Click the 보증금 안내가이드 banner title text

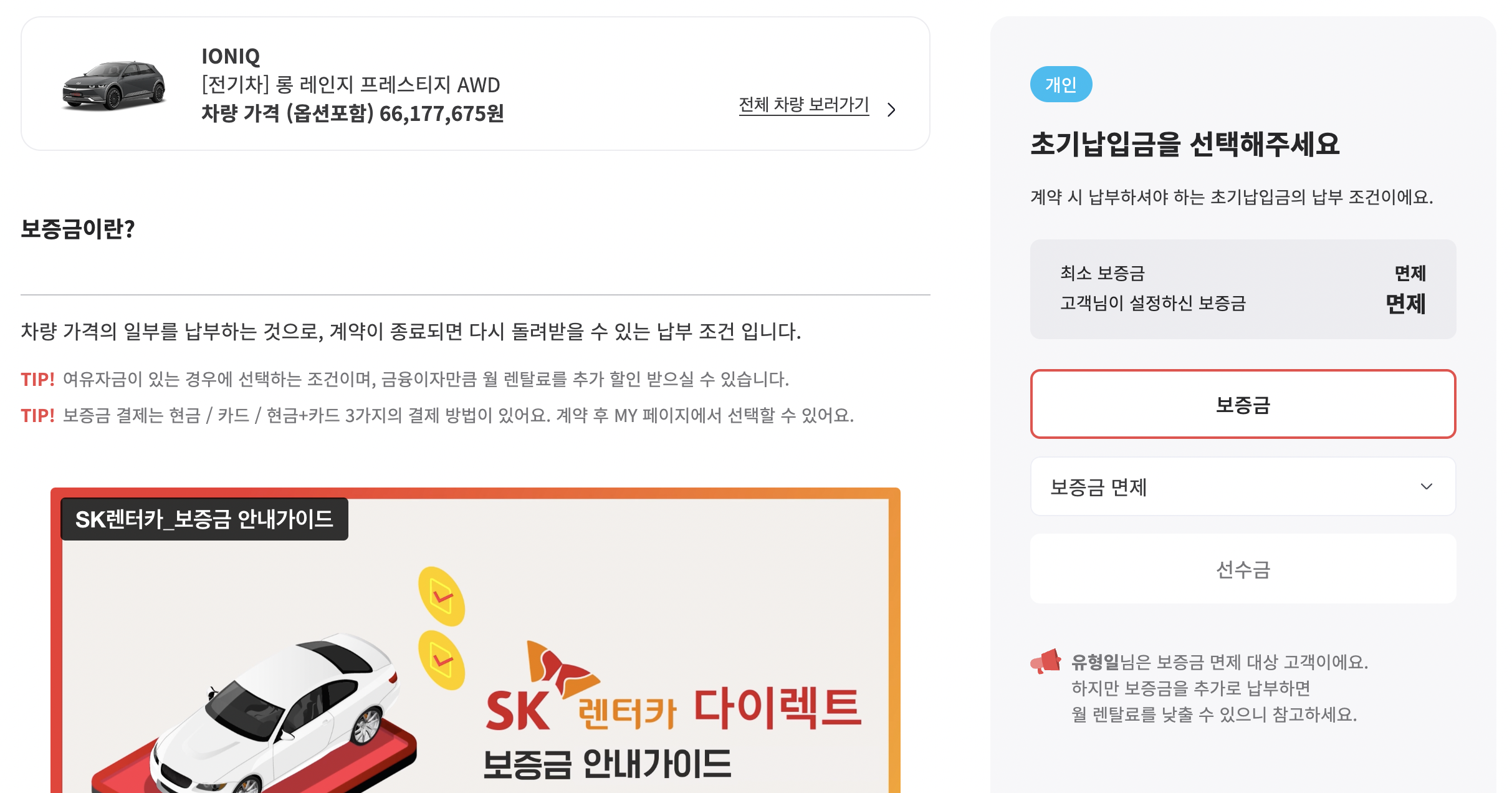(607, 764)
